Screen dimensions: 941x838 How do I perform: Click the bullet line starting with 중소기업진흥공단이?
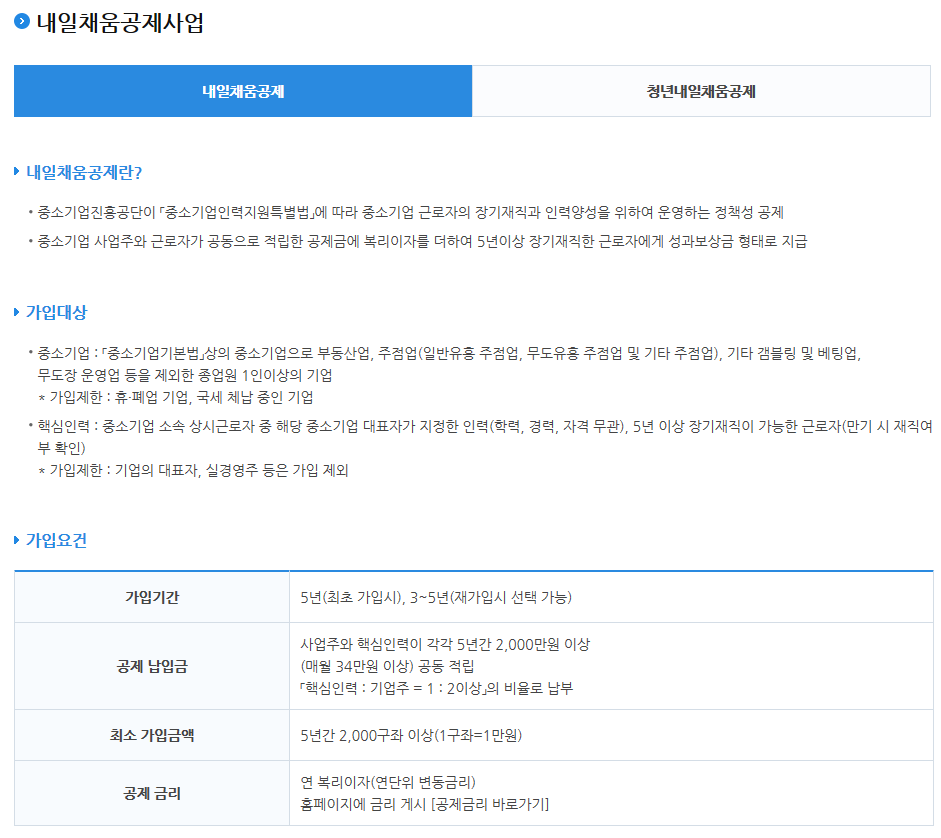pyautogui.click(x=410, y=212)
